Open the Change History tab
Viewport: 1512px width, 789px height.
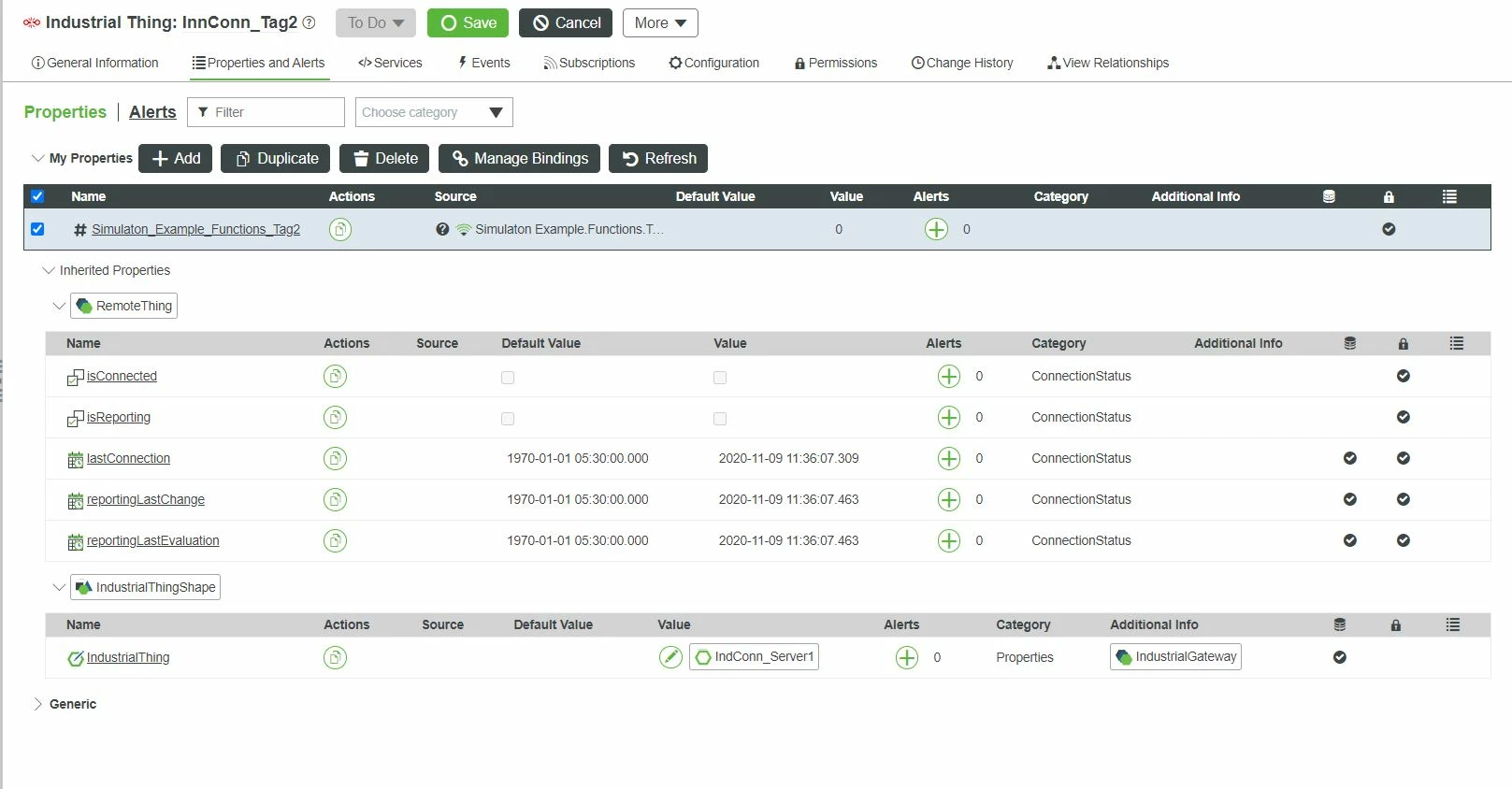click(x=962, y=63)
